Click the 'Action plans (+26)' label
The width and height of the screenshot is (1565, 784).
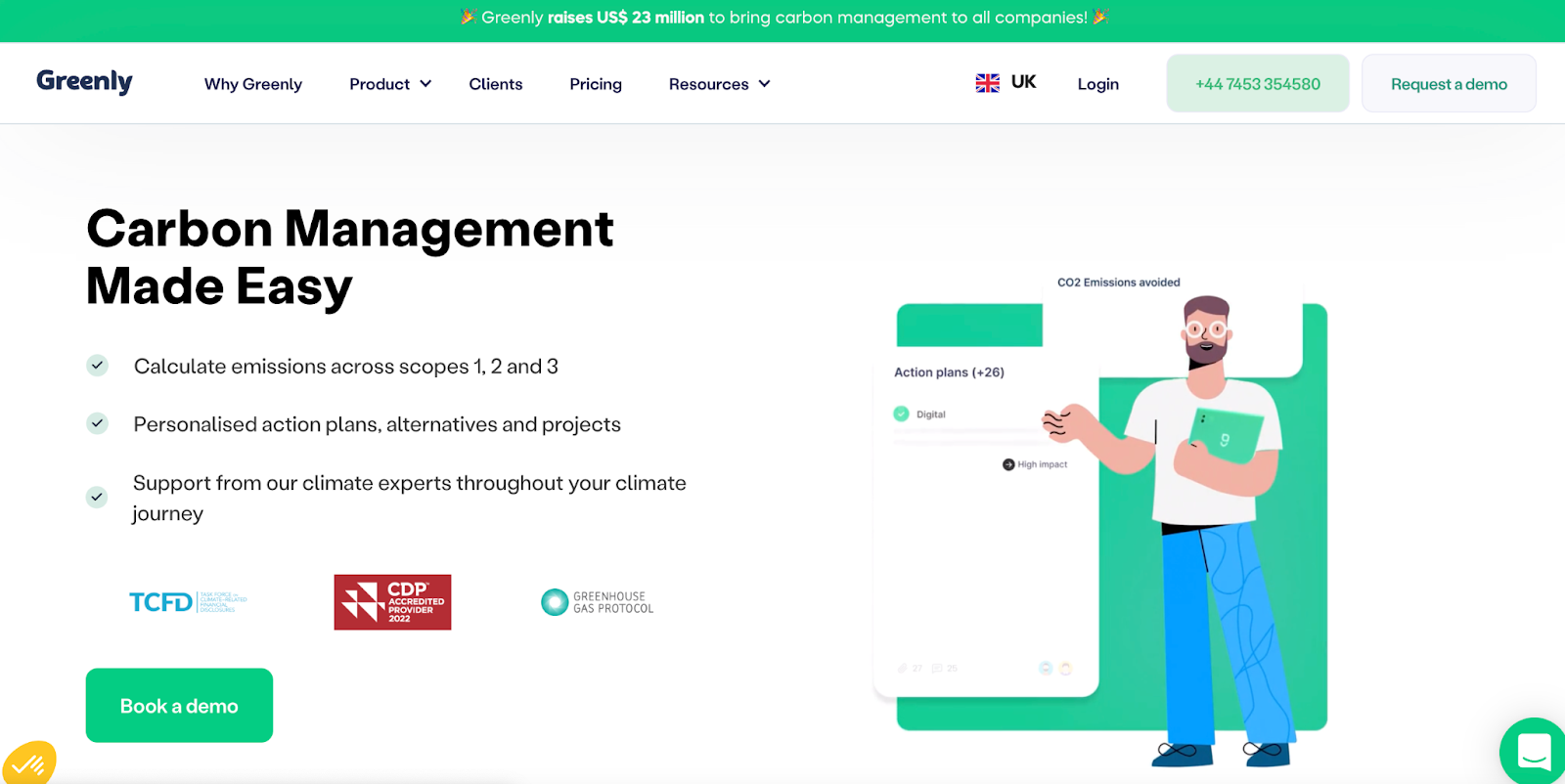tap(949, 372)
